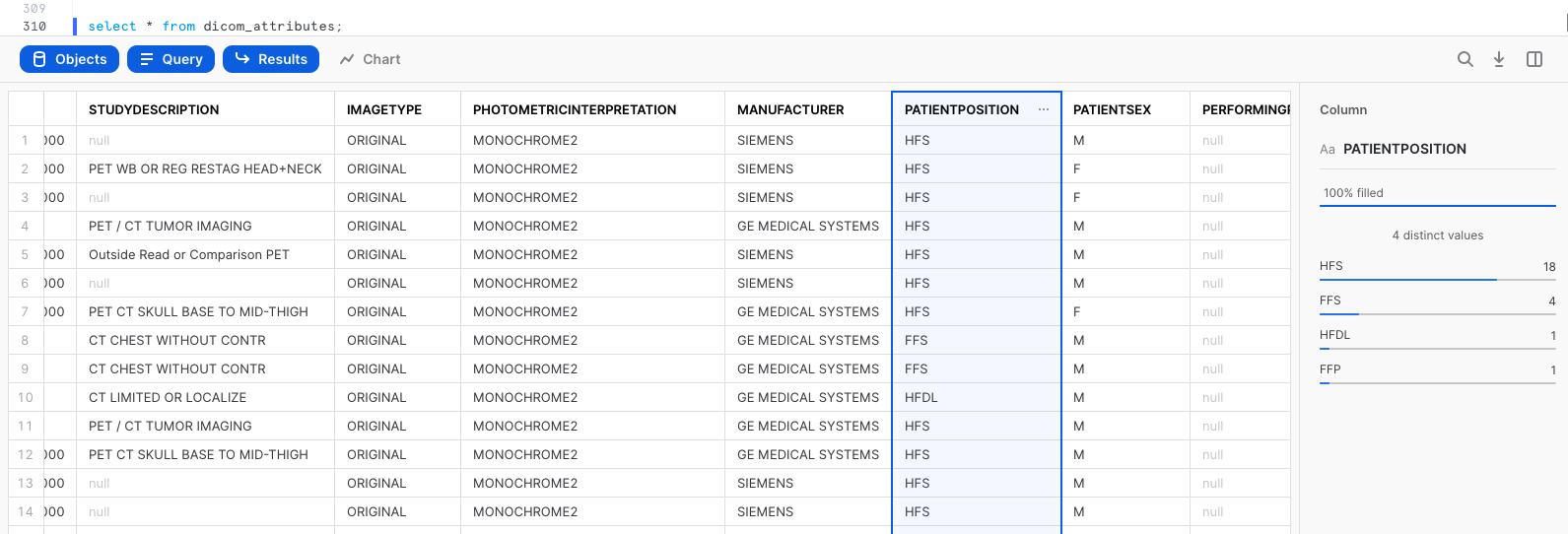
Task: Click 'GE MEDICAL SYSTEMS' cell in row 11
Action: tap(808, 426)
